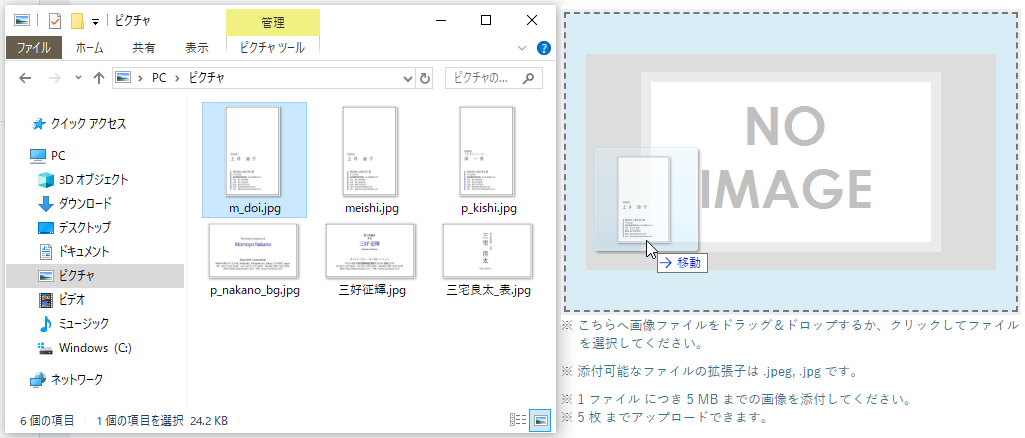Click the Pictures window system icon in the title bar
Viewport: 1025px width, 438px height.
(x=22, y=21)
